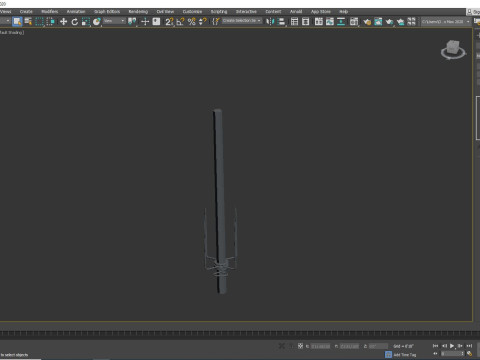Image resolution: width=480 pixels, height=360 pixels.
Task: Open the Scripting menu
Action: pyautogui.click(x=219, y=12)
